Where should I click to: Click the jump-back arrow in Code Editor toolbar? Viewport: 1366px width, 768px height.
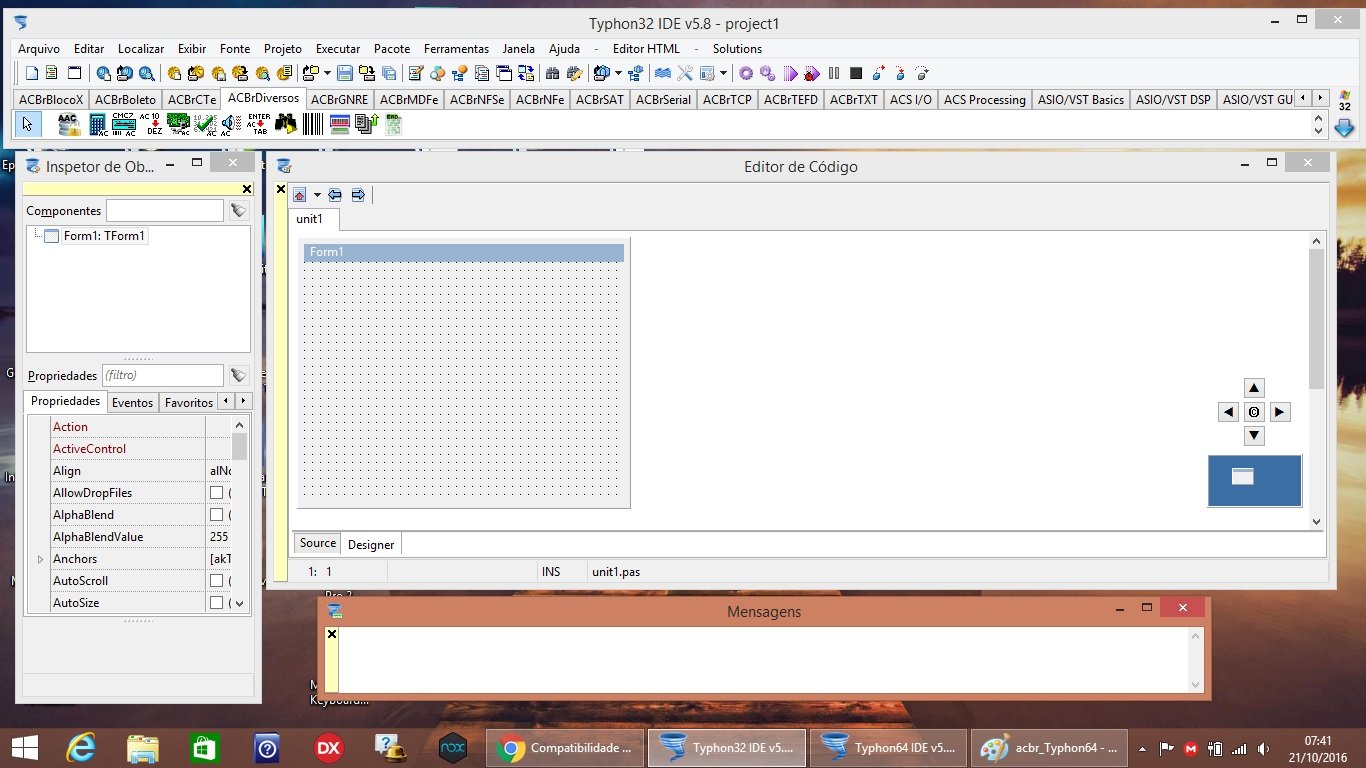point(335,195)
